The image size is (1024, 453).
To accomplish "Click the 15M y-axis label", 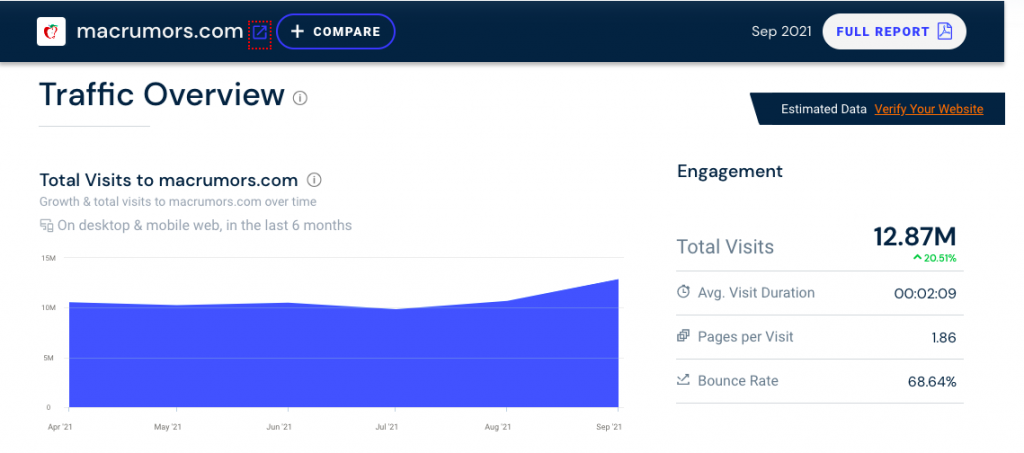I will click(x=48, y=258).
